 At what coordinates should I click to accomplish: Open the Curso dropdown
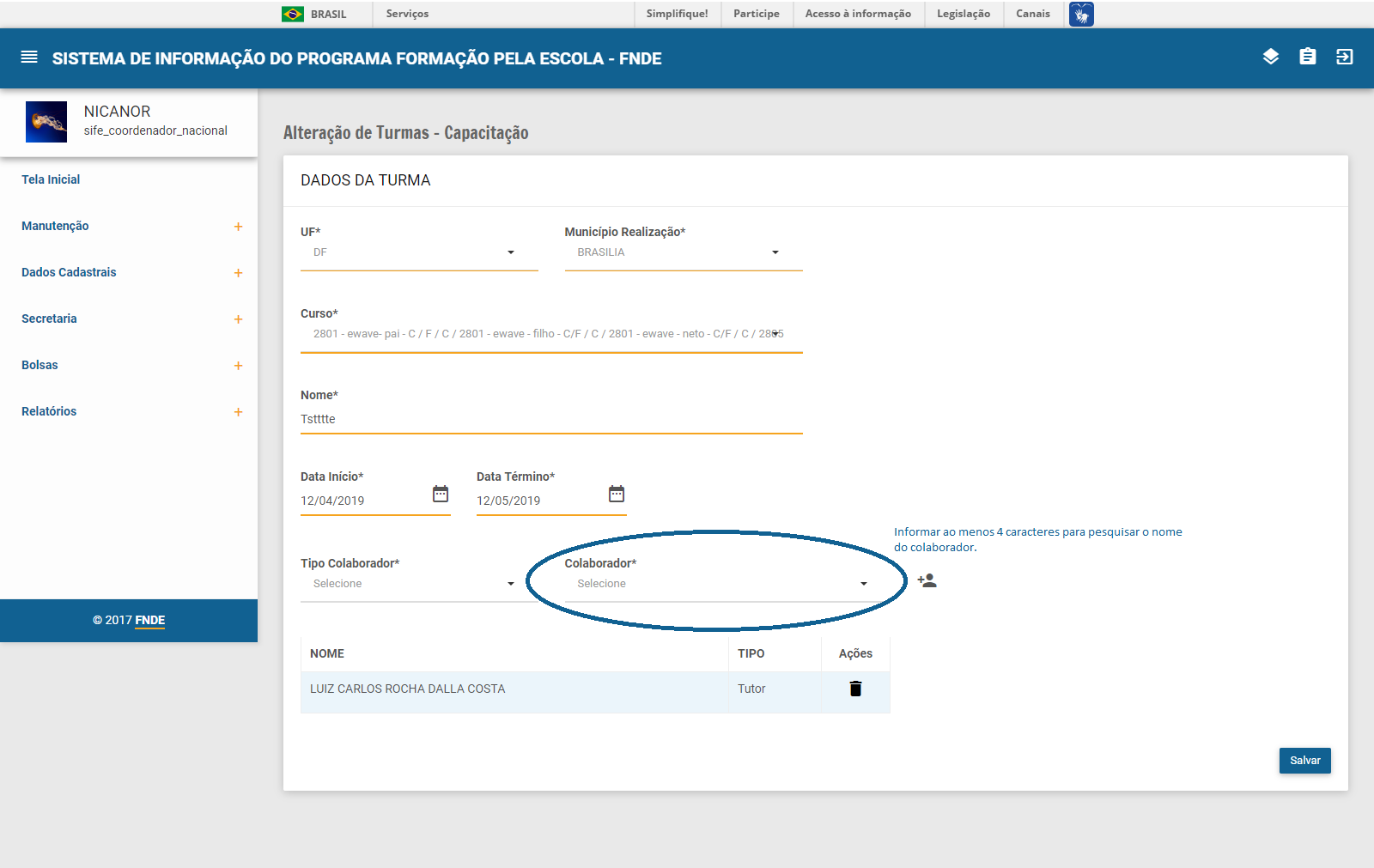point(551,334)
